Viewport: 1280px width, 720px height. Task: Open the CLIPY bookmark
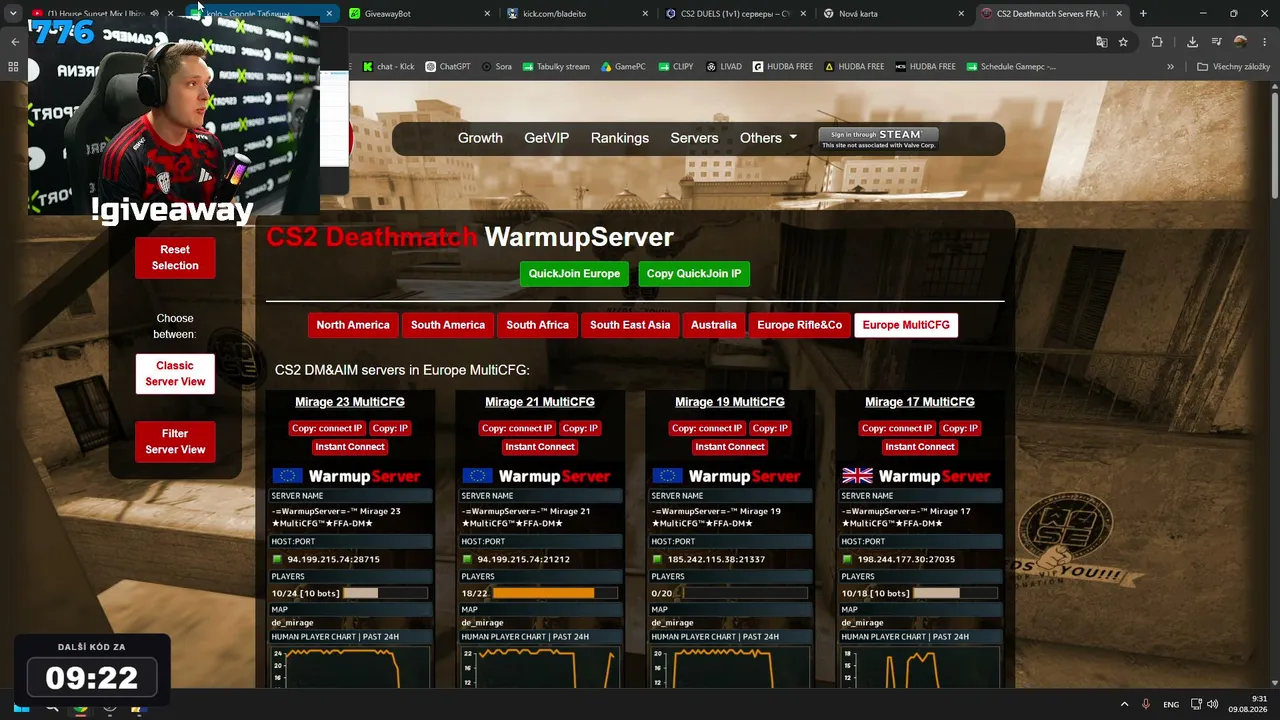pos(675,67)
